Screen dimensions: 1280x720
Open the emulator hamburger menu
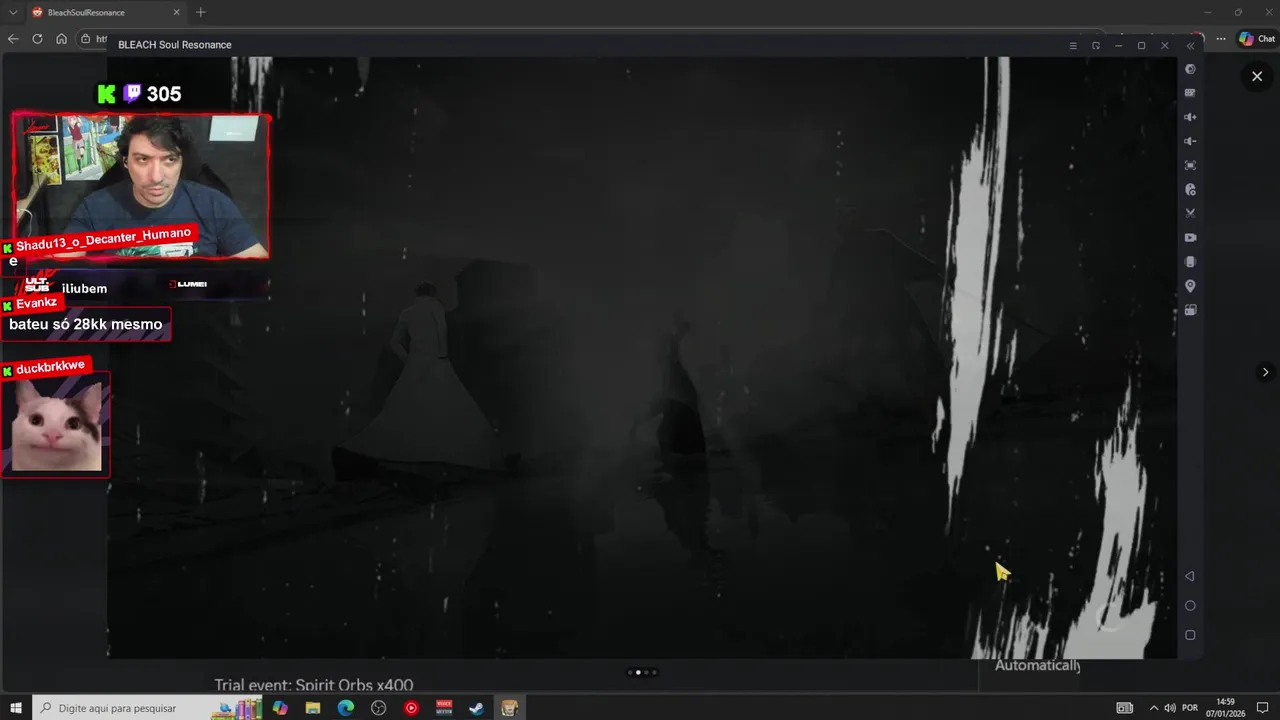pos(1073,46)
